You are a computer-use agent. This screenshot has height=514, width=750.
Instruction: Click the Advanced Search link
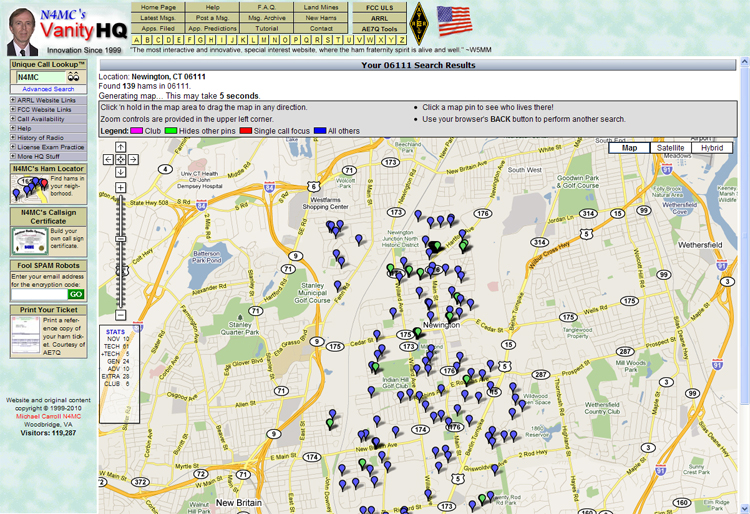click(x=48, y=89)
